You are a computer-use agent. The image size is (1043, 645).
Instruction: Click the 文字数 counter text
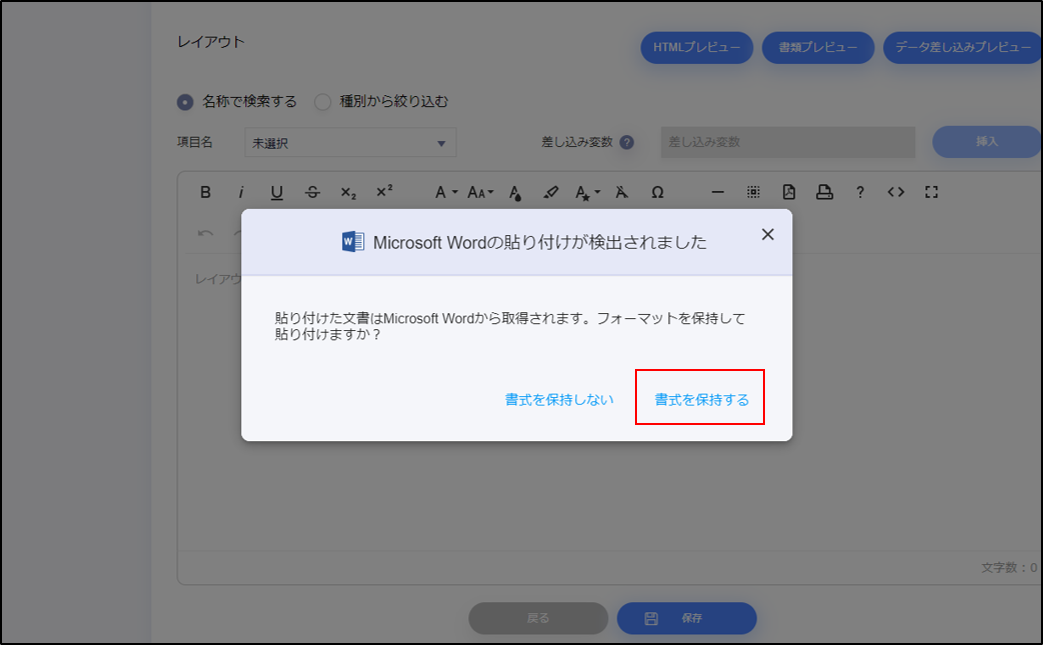[x=1009, y=567]
